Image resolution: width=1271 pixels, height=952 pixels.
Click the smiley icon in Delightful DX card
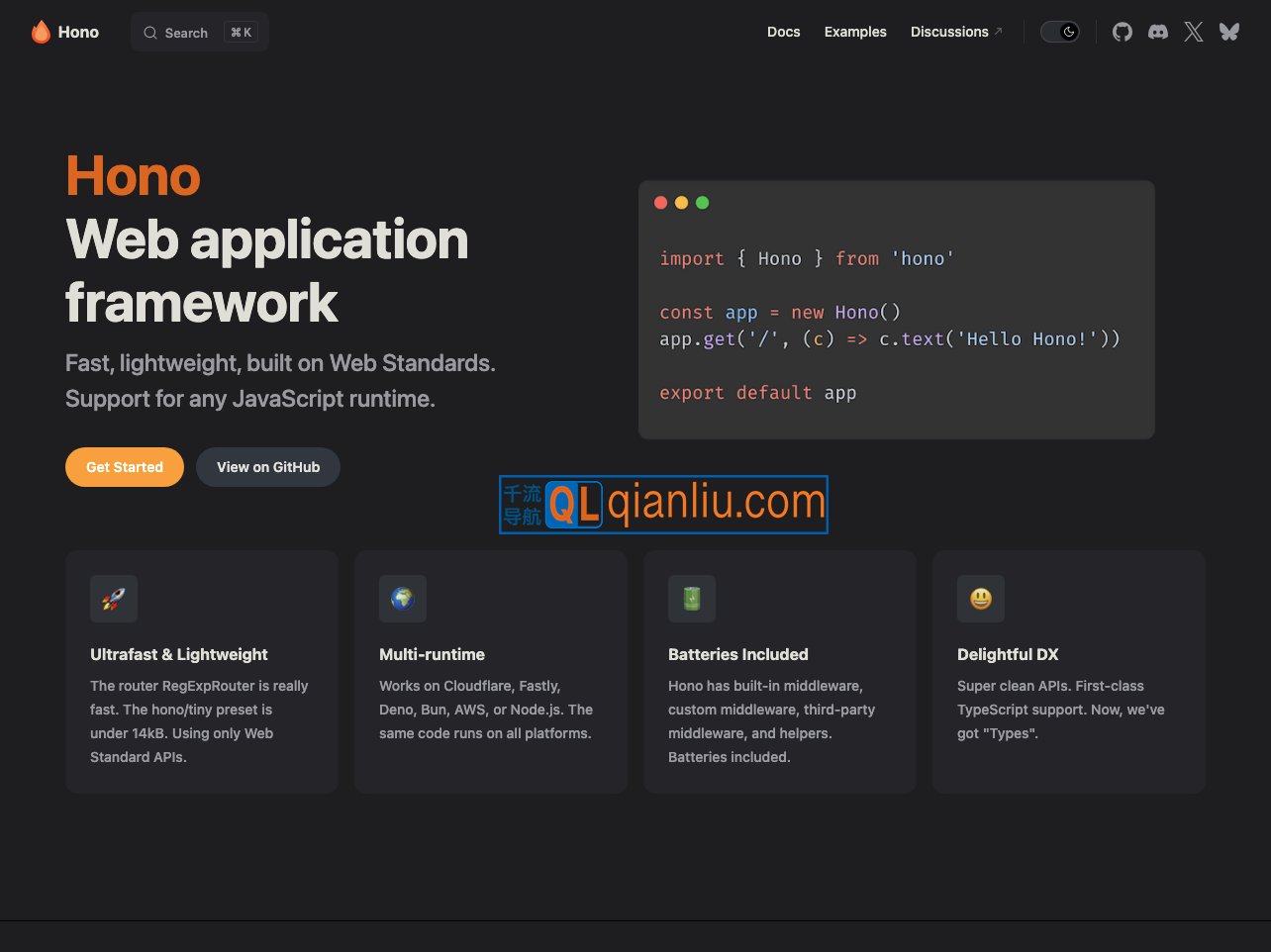981,599
